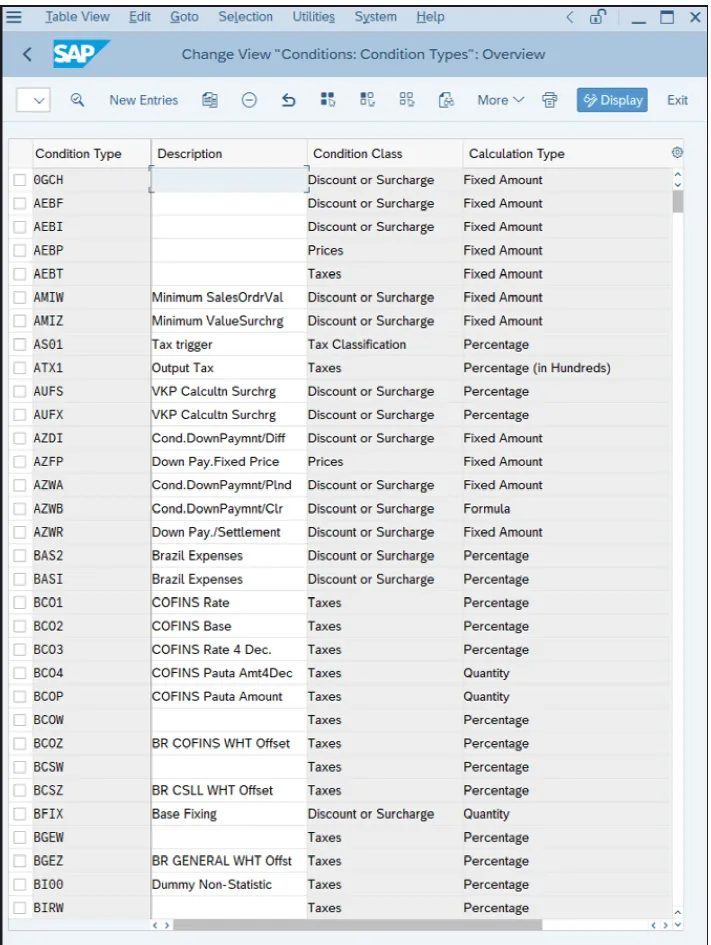
Task: Click 'BR CSLL WHT Offset' description cell
Action: point(229,790)
